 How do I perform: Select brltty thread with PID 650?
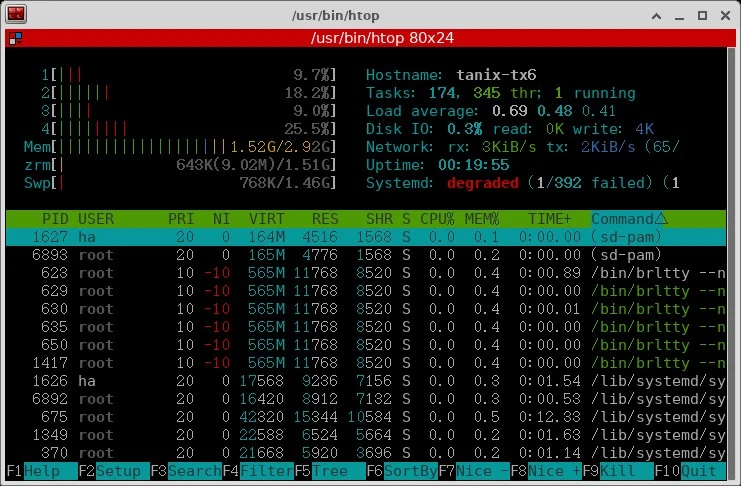click(x=366, y=345)
